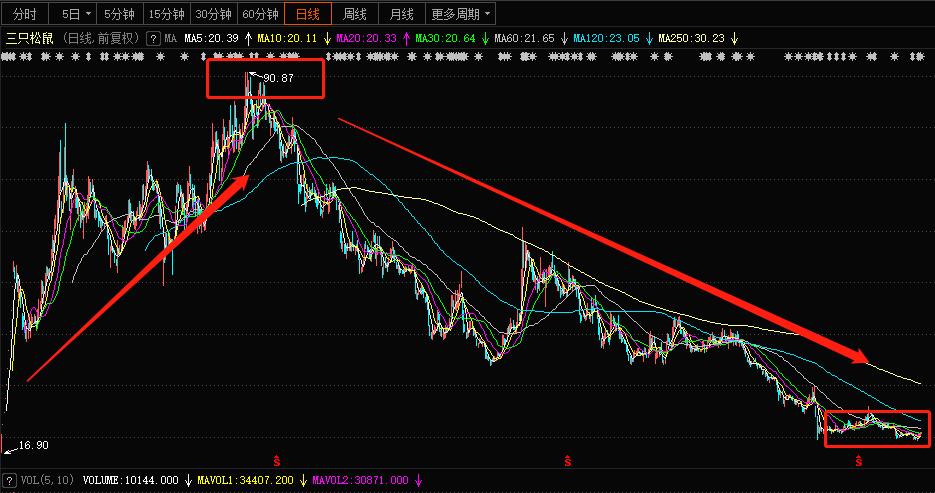This screenshot has width=935, height=493.
Task: Switch to the 月线 monthly chart tab
Action: coord(402,14)
